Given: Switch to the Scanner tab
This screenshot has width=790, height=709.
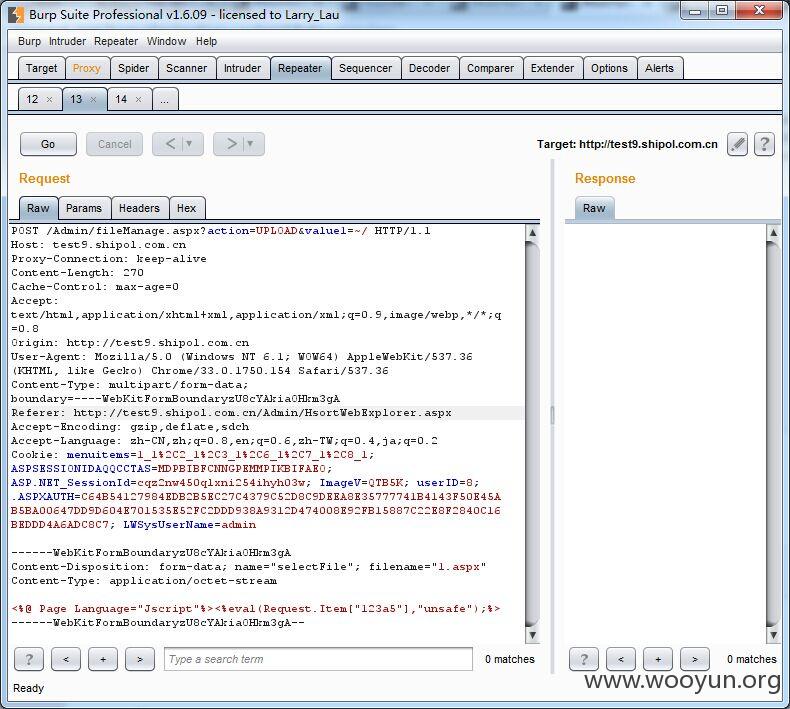Looking at the screenshot, I should [186, 69].
